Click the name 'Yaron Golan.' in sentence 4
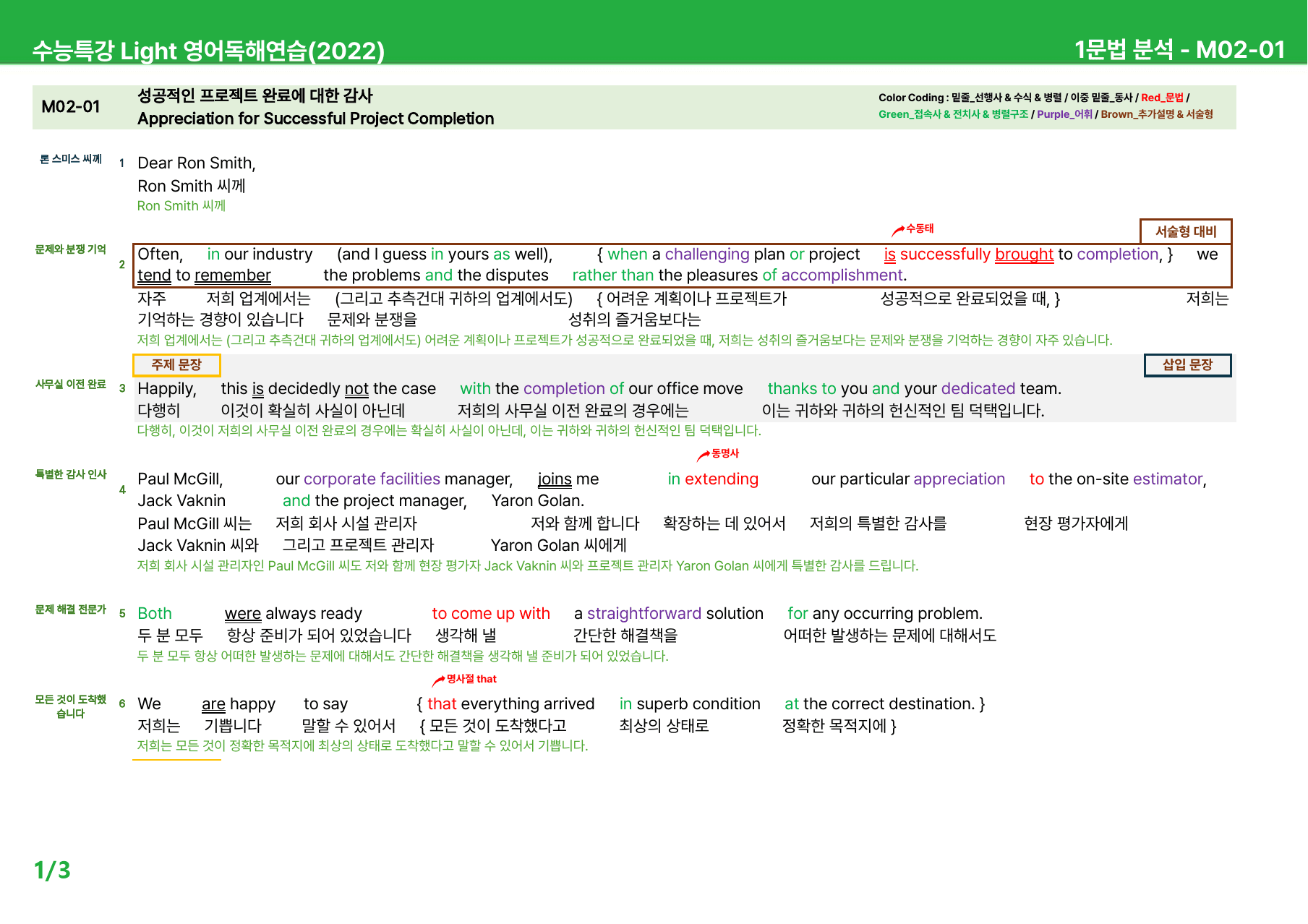The height and width of the screenshot is (924, 1308). [x=538, y=501]
